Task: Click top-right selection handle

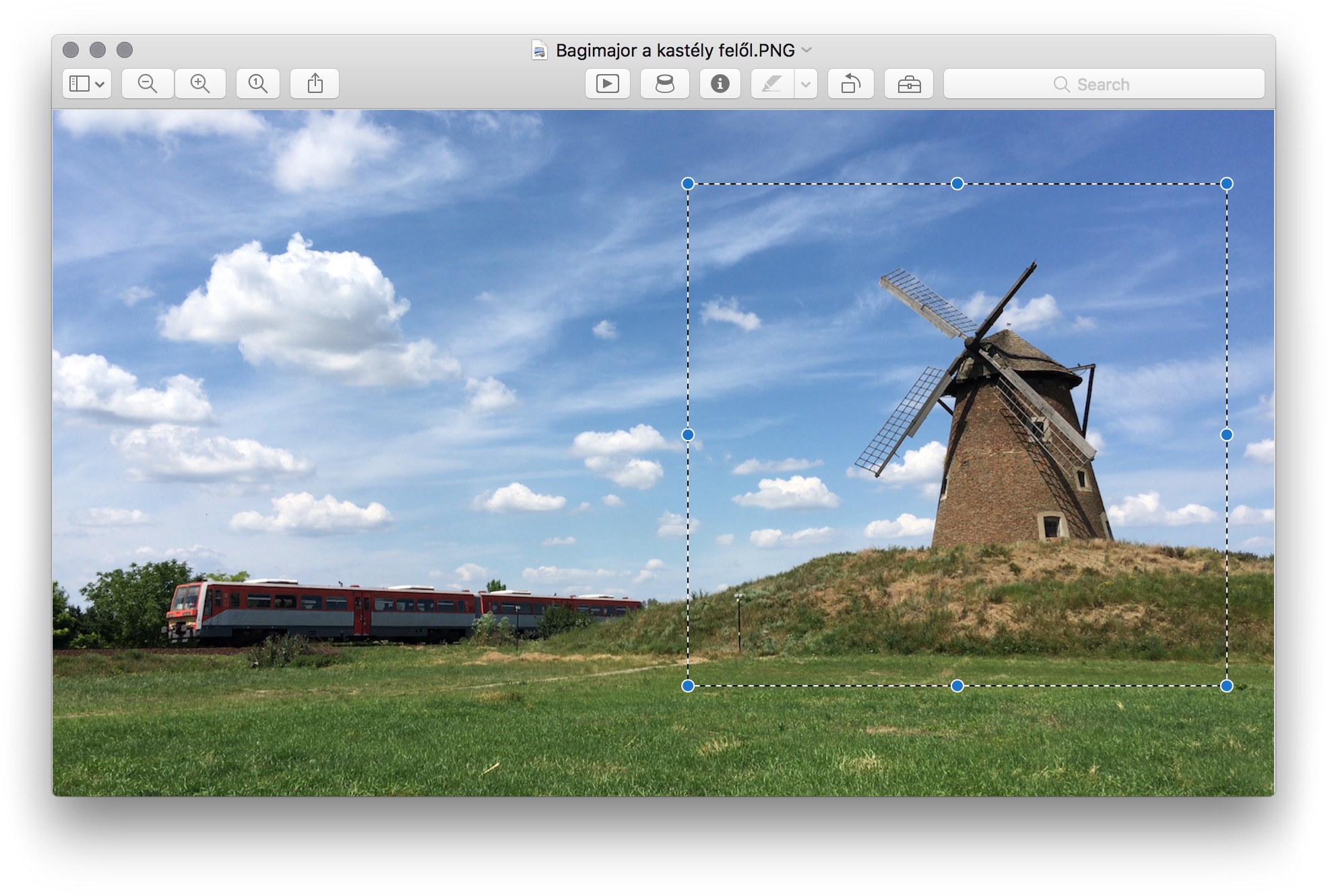Action: [x=1227, y=184]
